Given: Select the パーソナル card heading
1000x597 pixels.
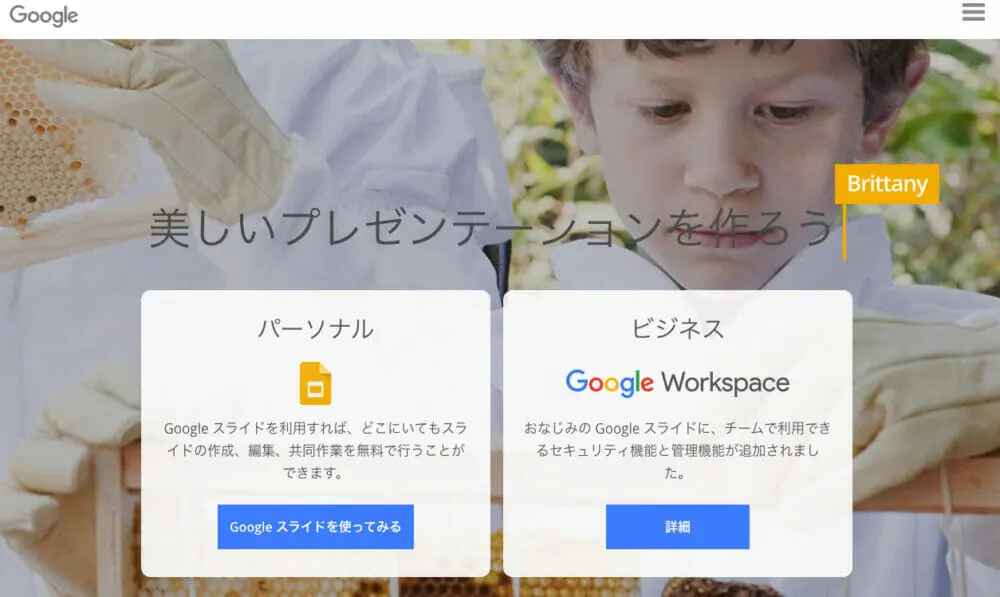Looking at the screenshot, I should tap(316, 329).
